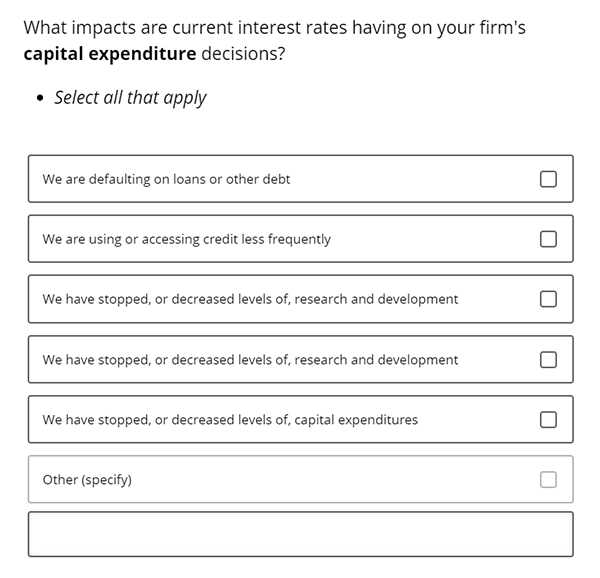Select the 'capital expenditures' option label

(x=230, y=420)
